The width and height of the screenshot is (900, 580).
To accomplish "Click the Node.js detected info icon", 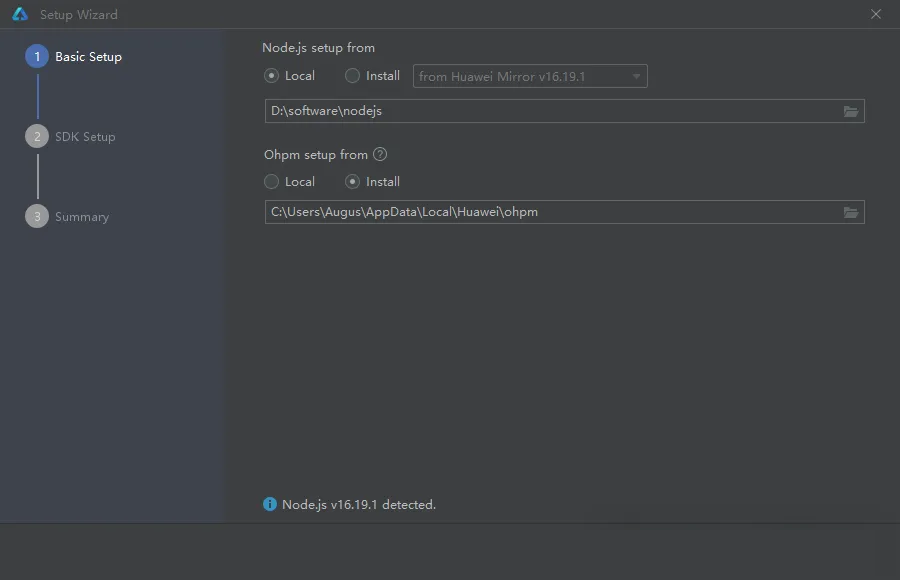I will 270,504.
